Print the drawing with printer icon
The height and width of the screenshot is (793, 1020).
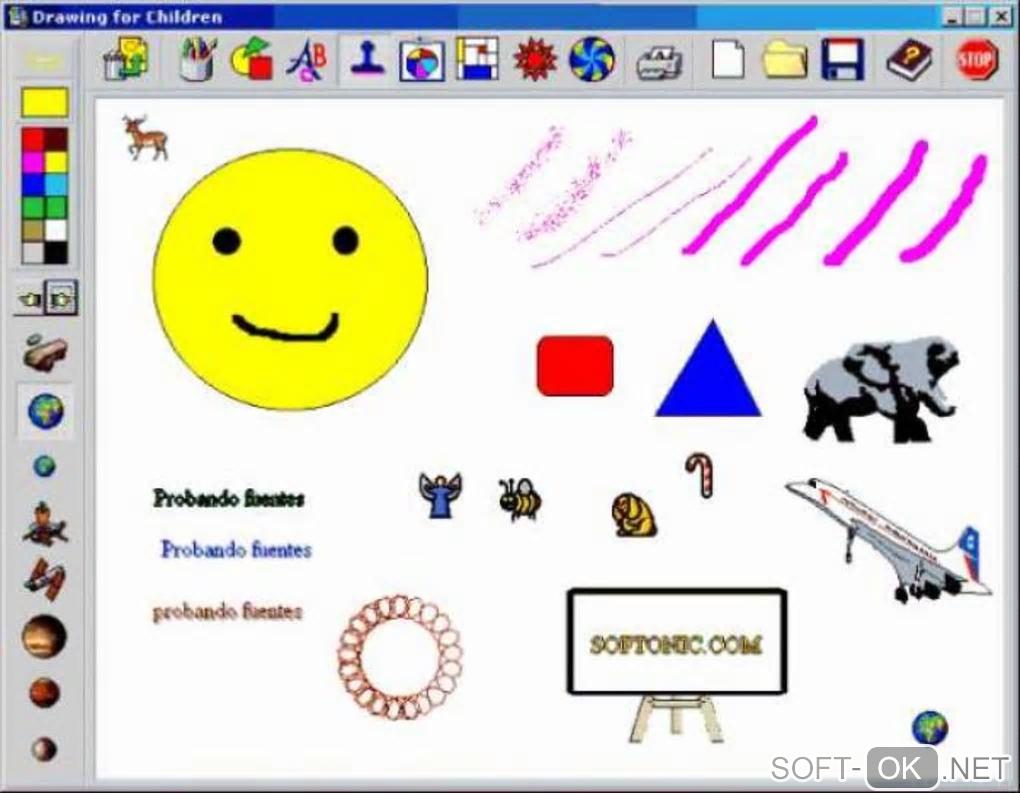tap(659, 62)
